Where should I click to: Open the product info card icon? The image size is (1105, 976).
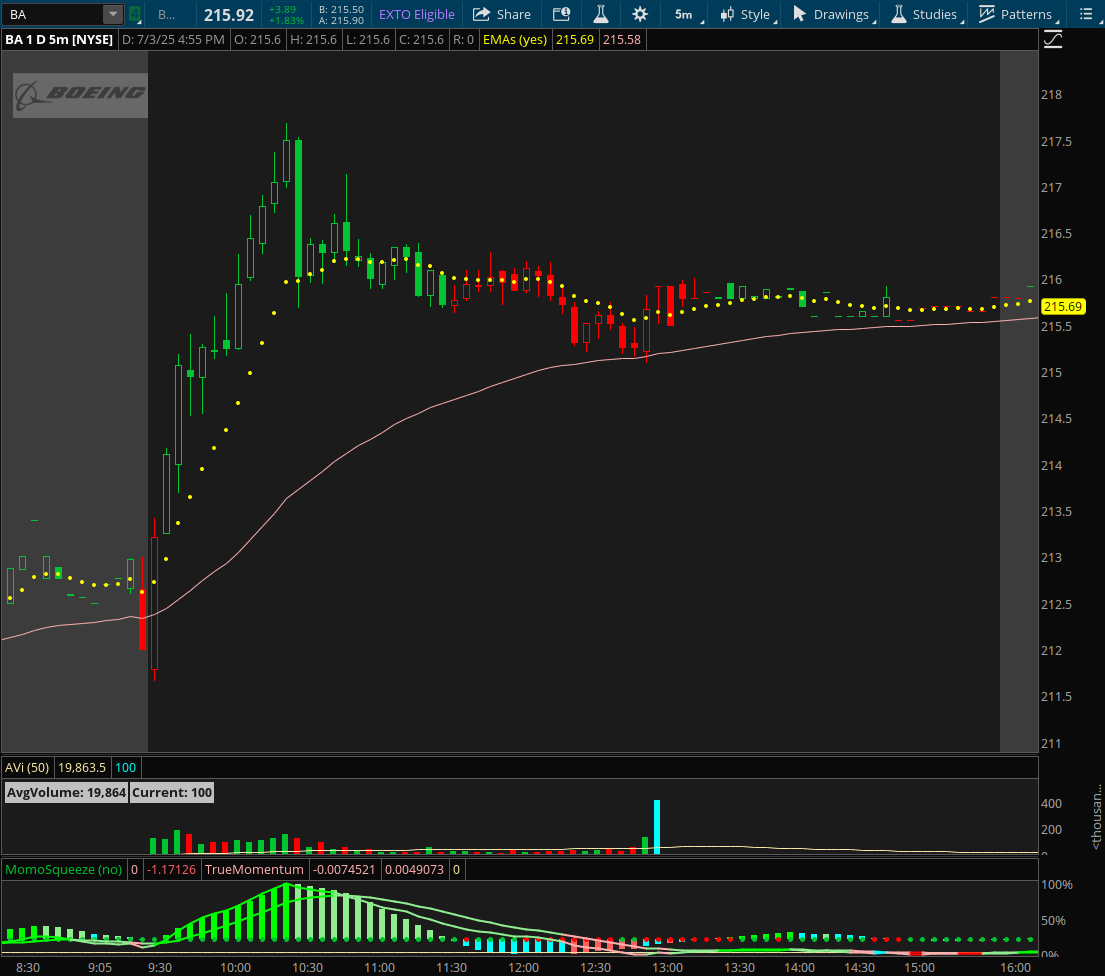pos(561,14)
